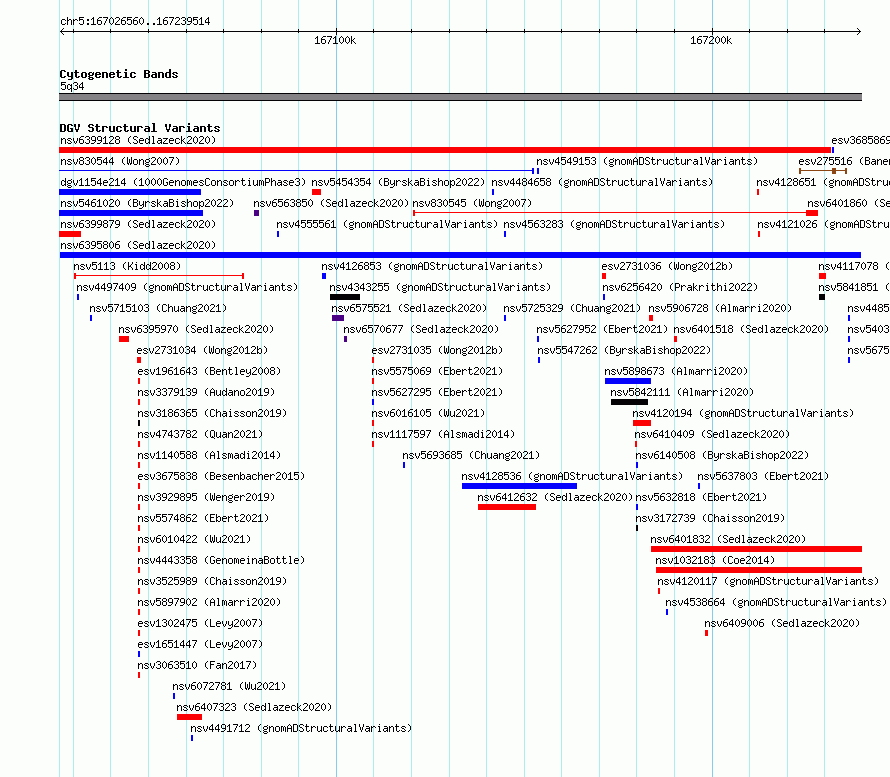Screen dimensions: 890x777
Task: Open label nsv5637803 (Ebert2021)
Action: (x=763, y=476)
